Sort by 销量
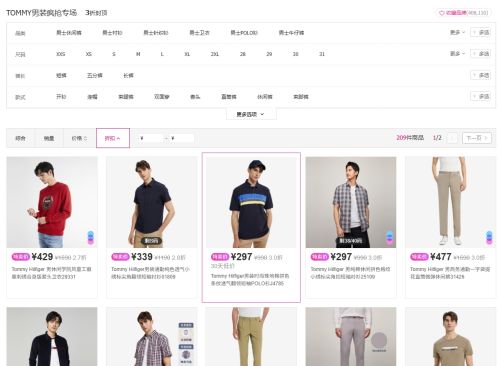The image size is (500, 366). coord(49,138)
